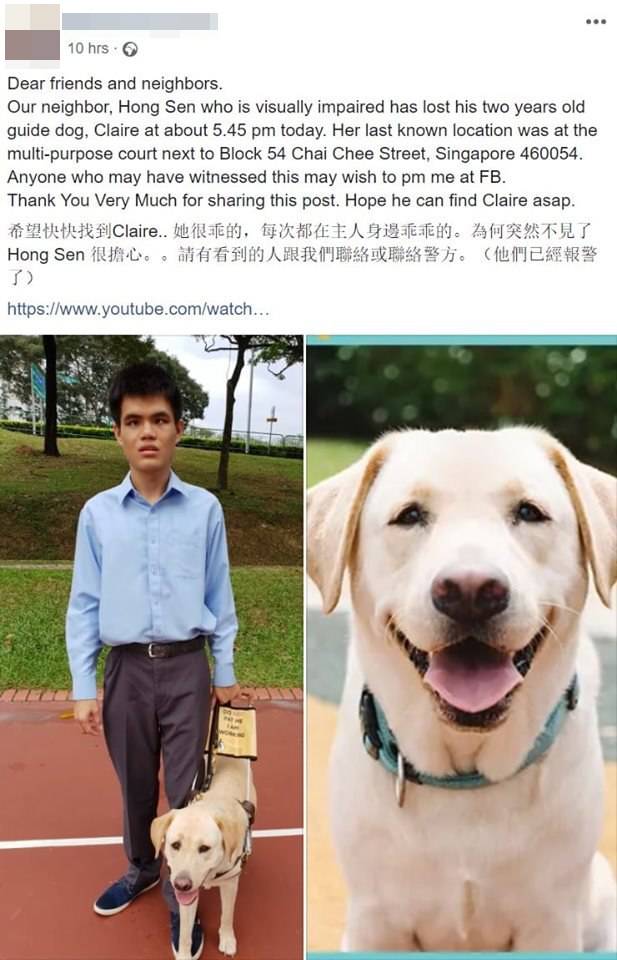
Task: Click the metal tag hanging from teal collar
Action: click(400, 779)
